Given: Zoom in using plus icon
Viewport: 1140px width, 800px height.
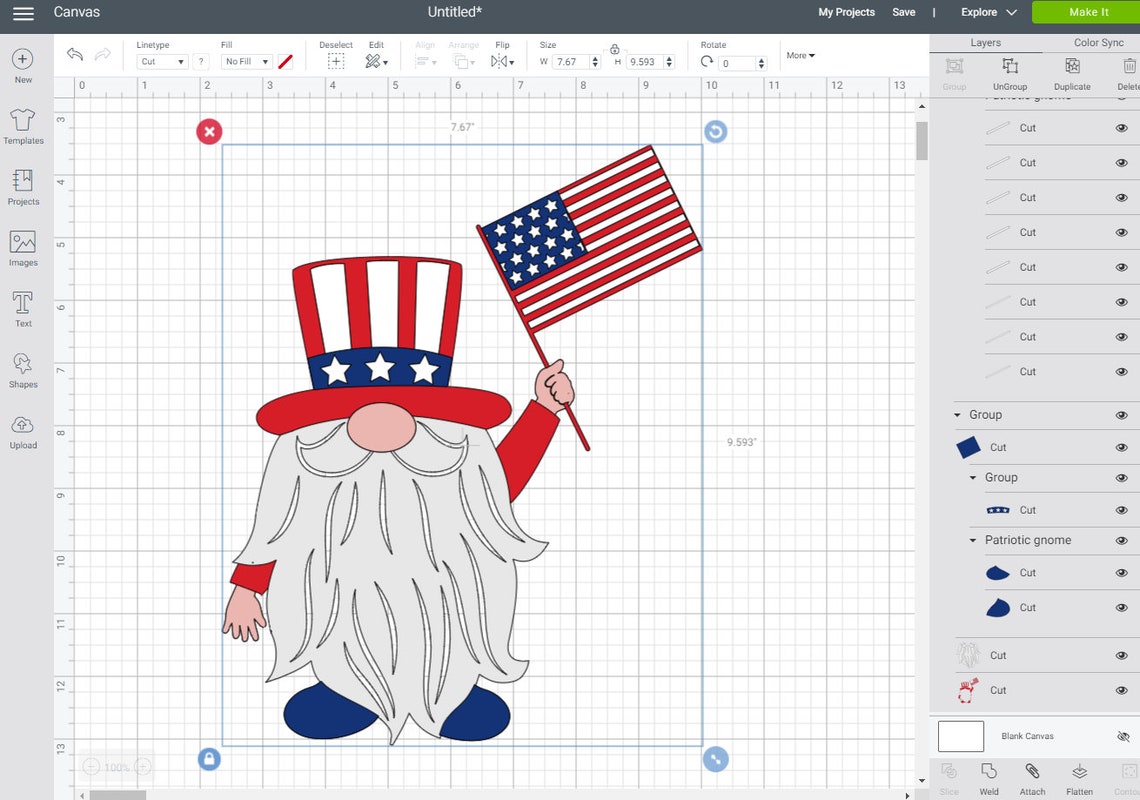Looking at the screenshot, I should click(143, 767).
